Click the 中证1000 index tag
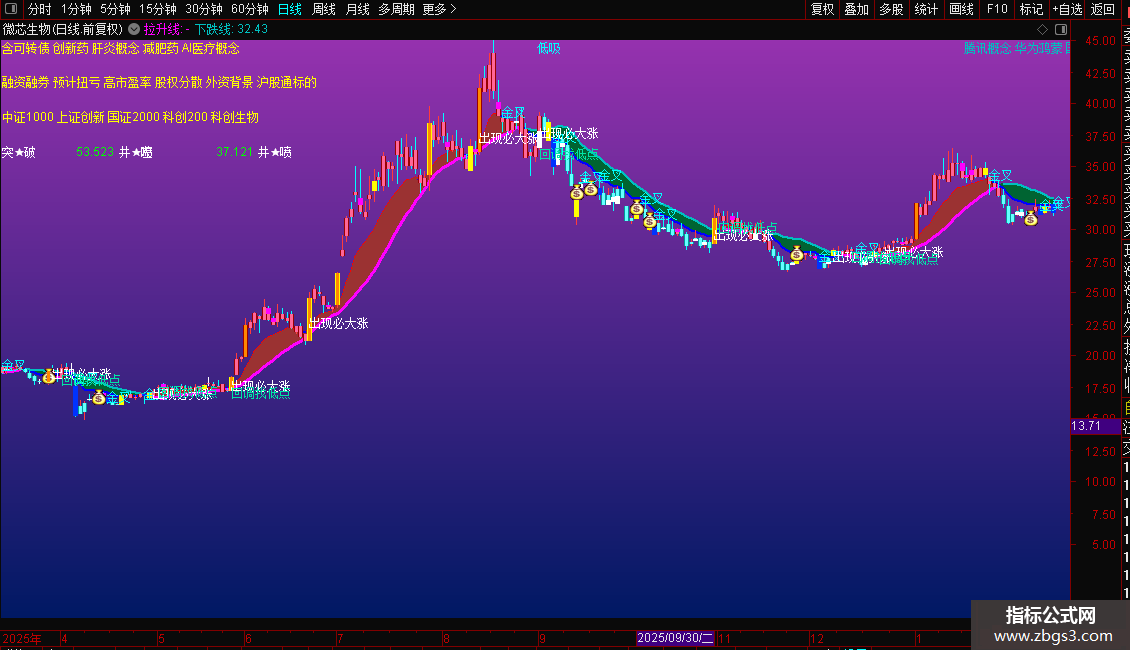Screen dimensions: 1130x650 (27, 117)
